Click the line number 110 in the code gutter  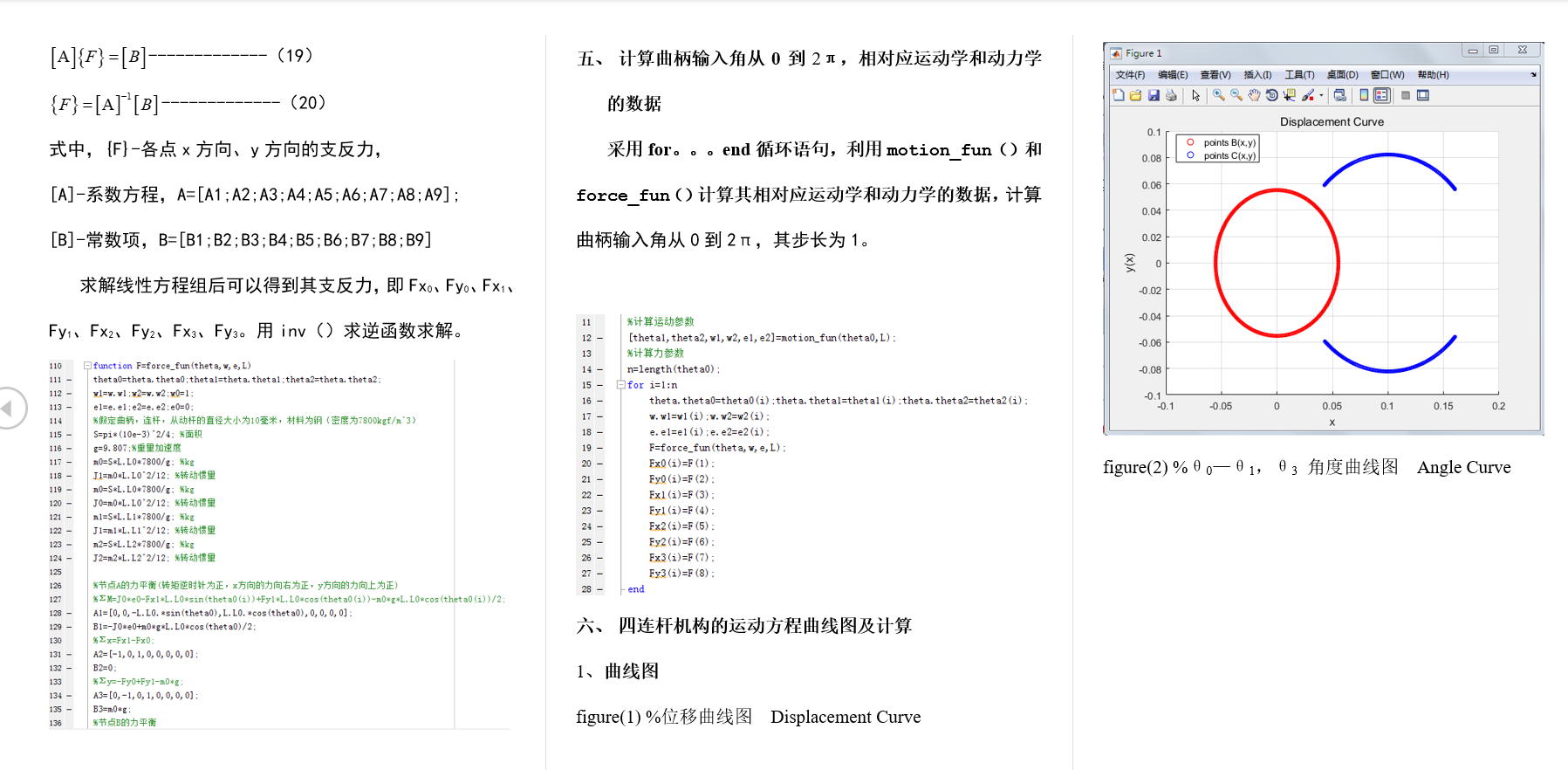56,367
